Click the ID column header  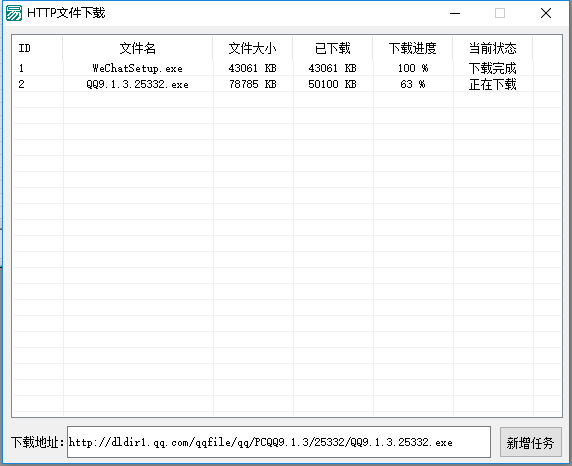pyautogui.click(x=38, y=48)
